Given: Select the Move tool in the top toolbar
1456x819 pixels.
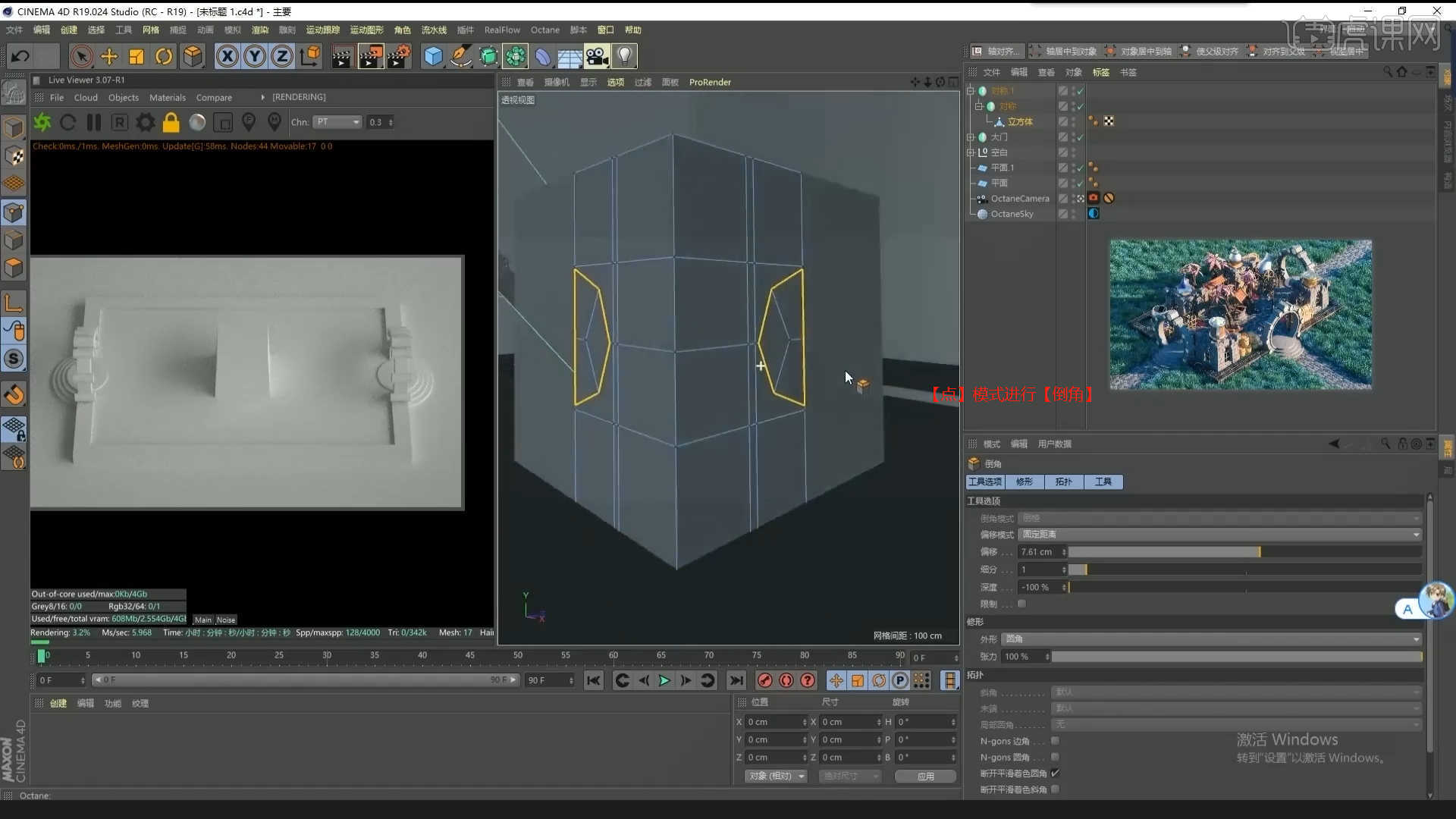Looking at the screenshot, I should (109, 56).
